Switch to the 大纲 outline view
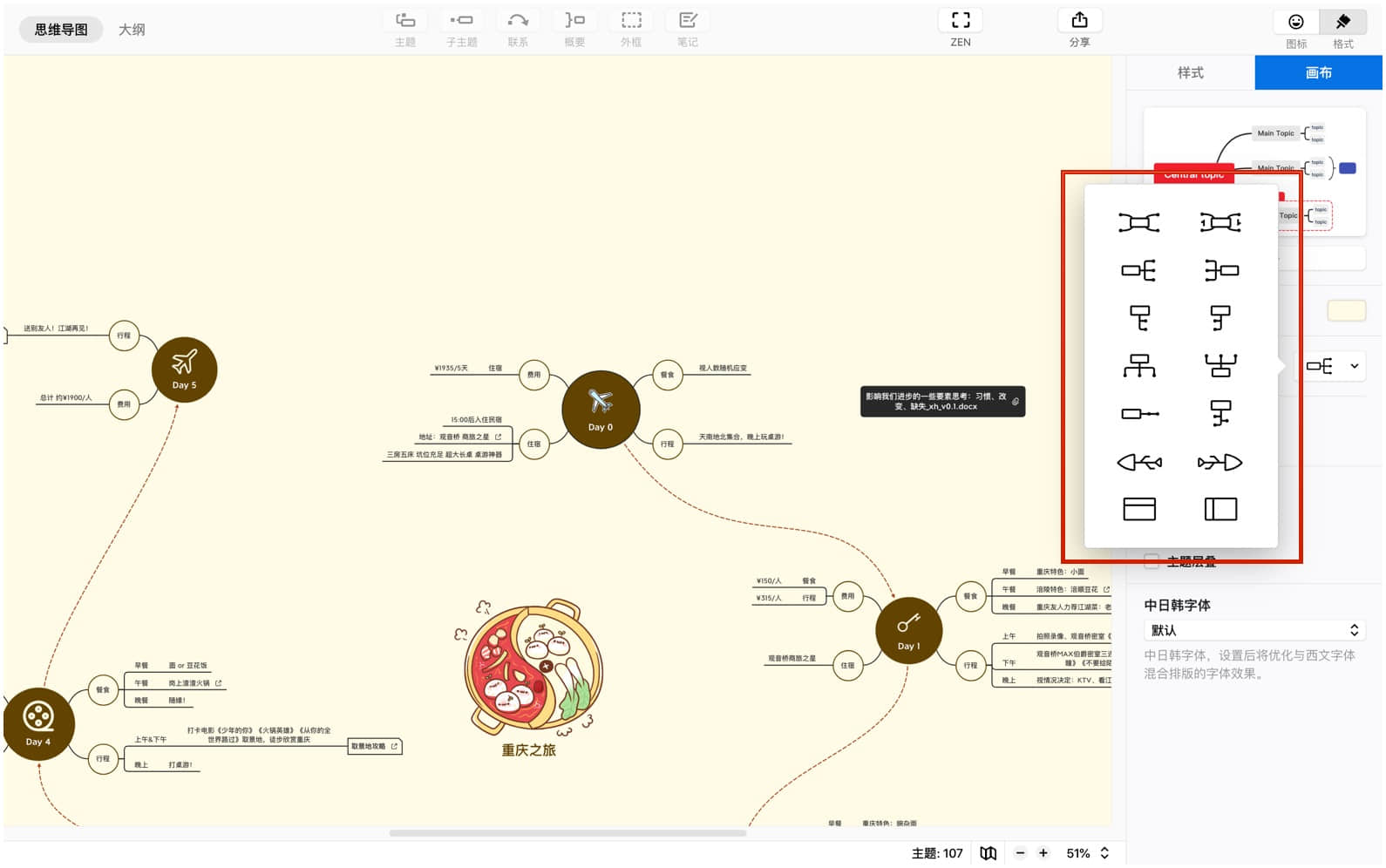This screenshot has height=868, width=1386. (x=132, y=30)
